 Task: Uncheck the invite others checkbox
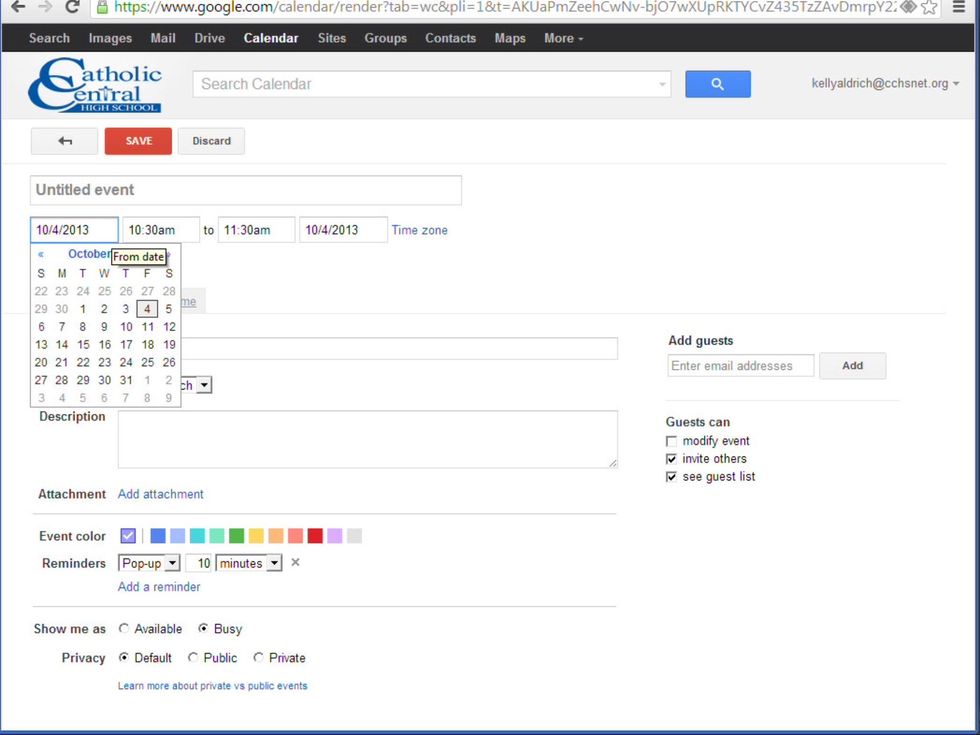(x=672, y=459)
